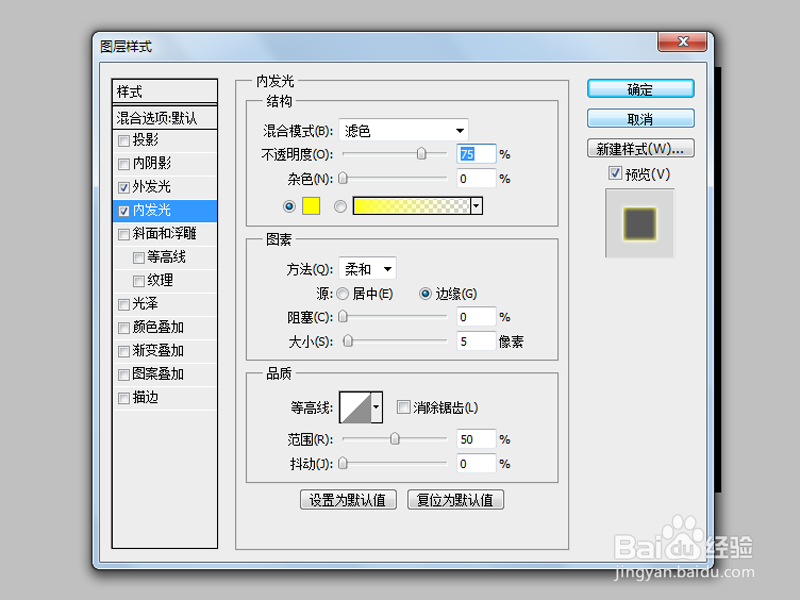Select the 颜色叠加 style row label
The width and height of the screenshot is (800, 600).
pos(158,328)
